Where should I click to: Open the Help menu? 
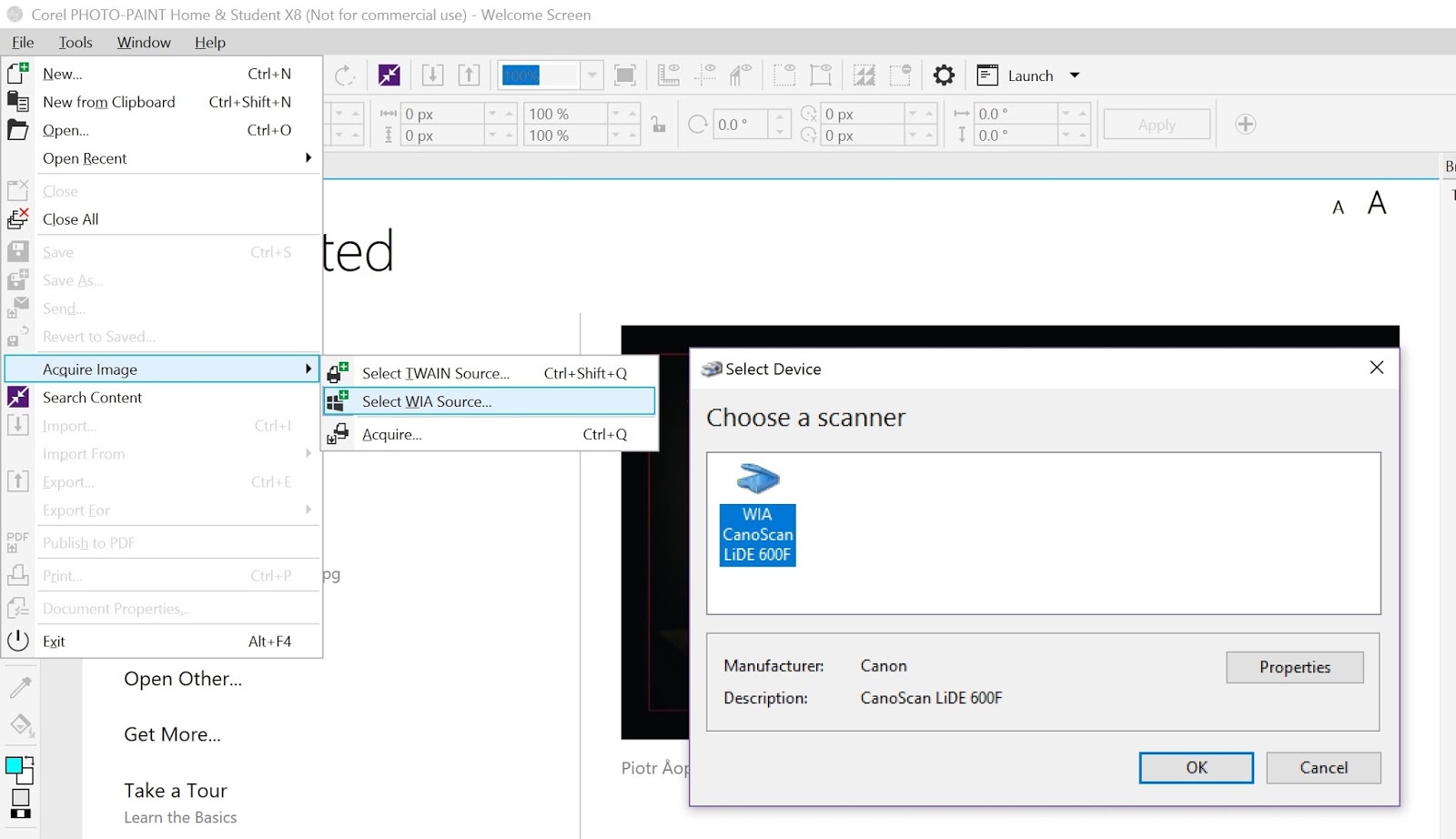point(210,42)
